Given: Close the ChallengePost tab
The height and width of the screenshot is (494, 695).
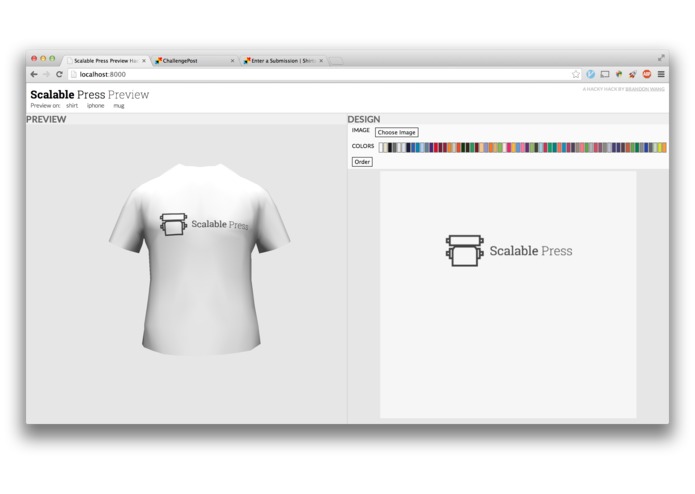Looking at the screenshot, I should tap(232, 61).
